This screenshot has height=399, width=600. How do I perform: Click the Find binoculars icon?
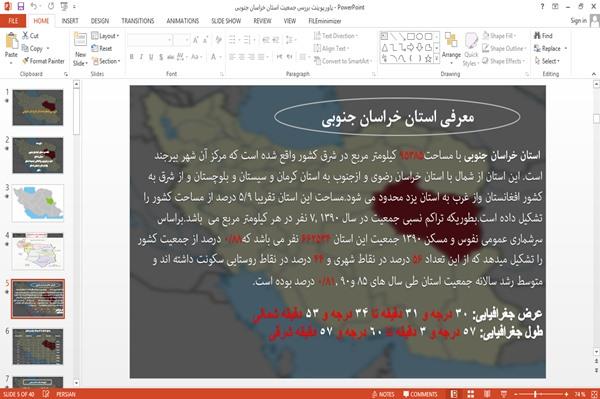(537, 36)
